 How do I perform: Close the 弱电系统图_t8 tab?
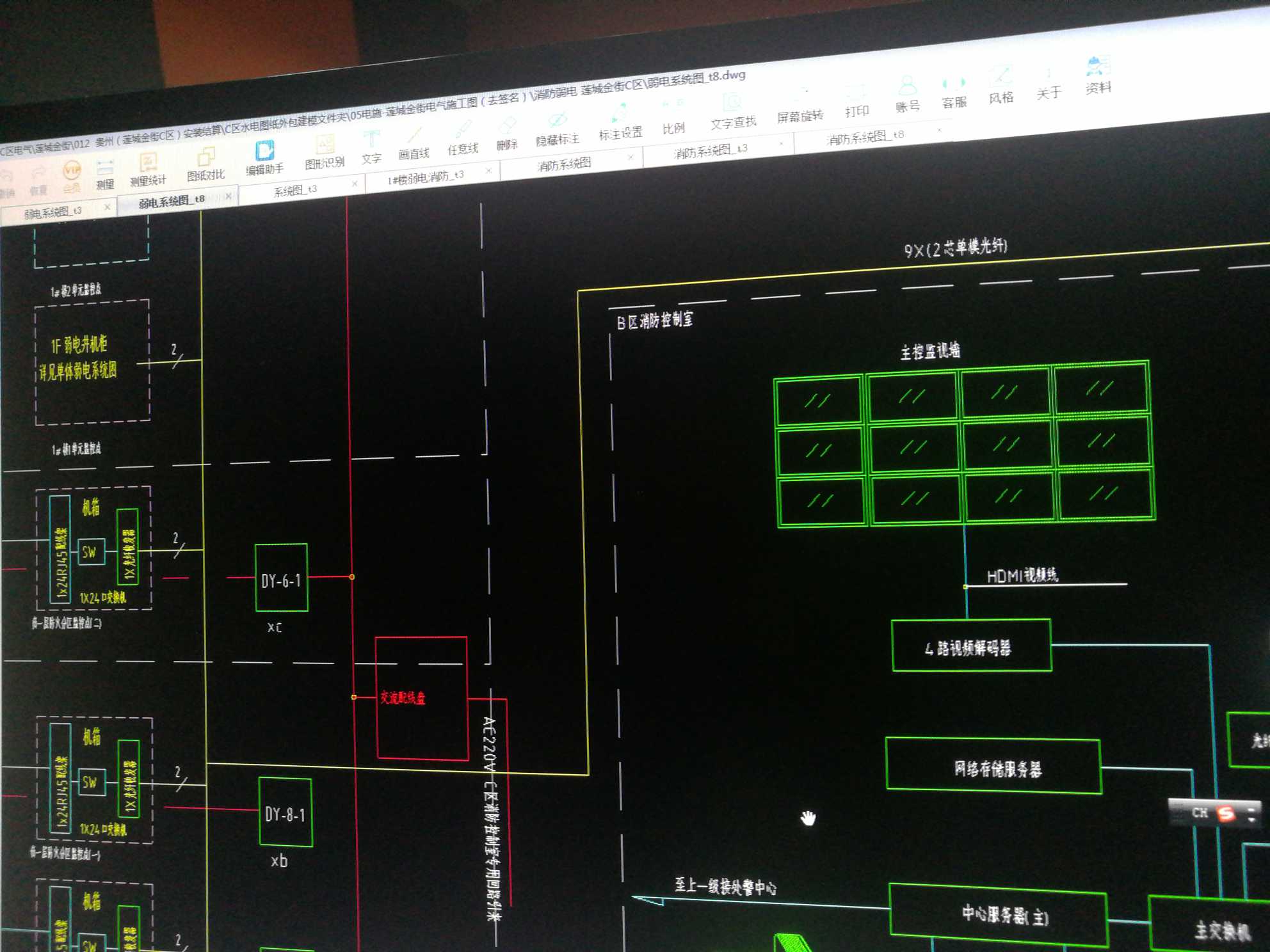coord(228,196)
